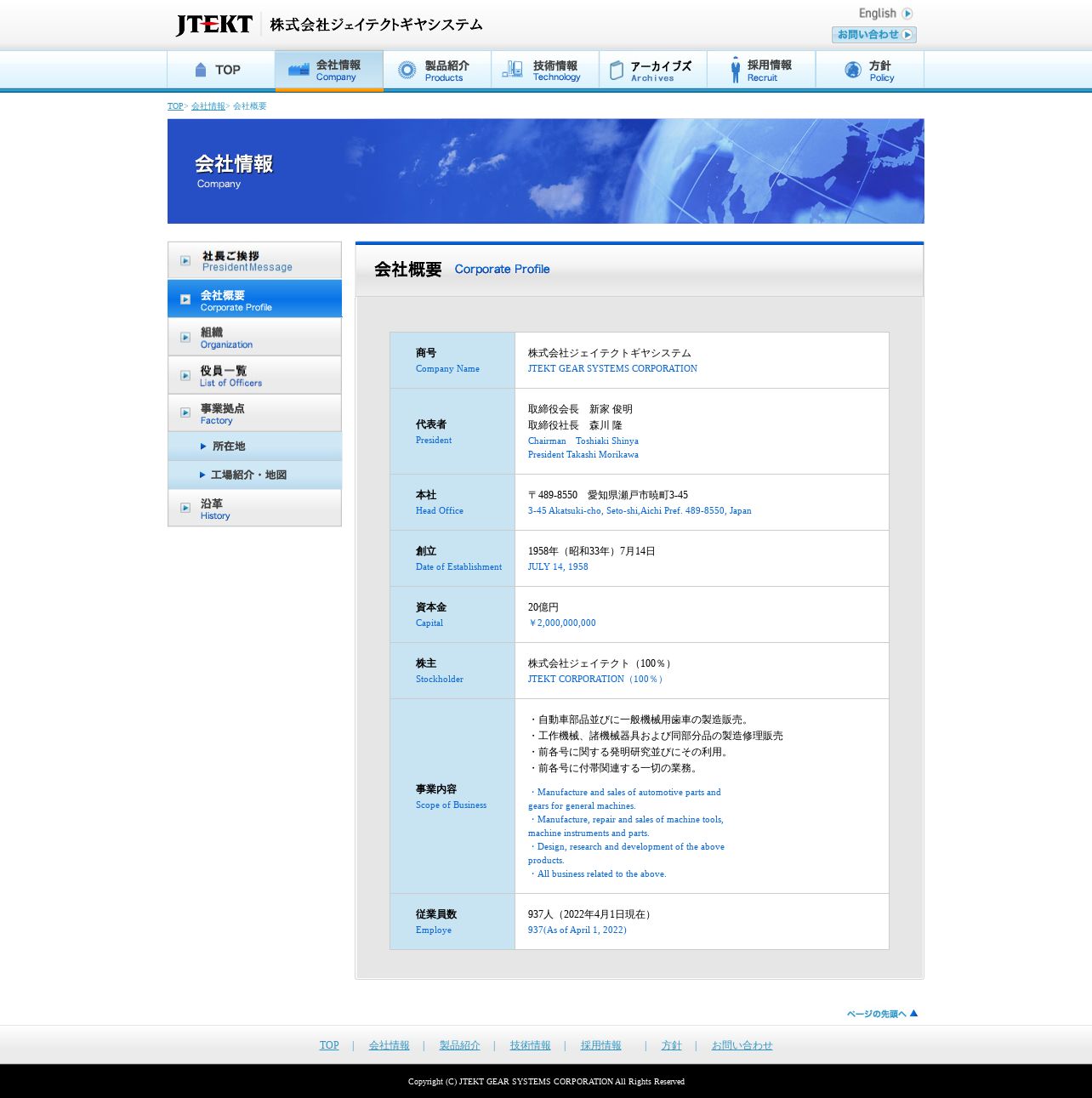Click the JTEKT GEAR SYSTEMS CORPORATION name value
The image size is (1092, 1098).
click(x=612, y=368)
